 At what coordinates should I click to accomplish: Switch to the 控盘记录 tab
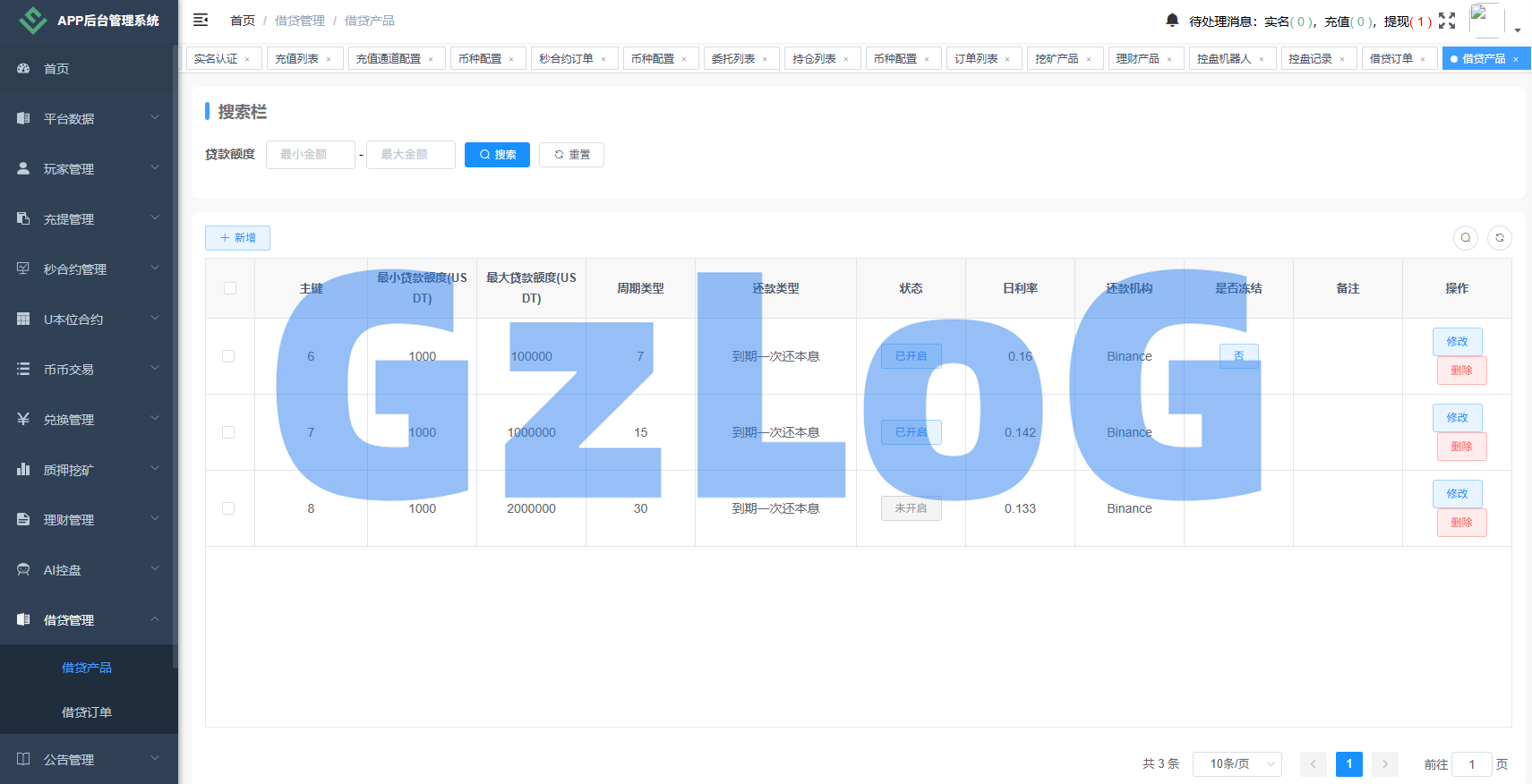coord(1318,58)
